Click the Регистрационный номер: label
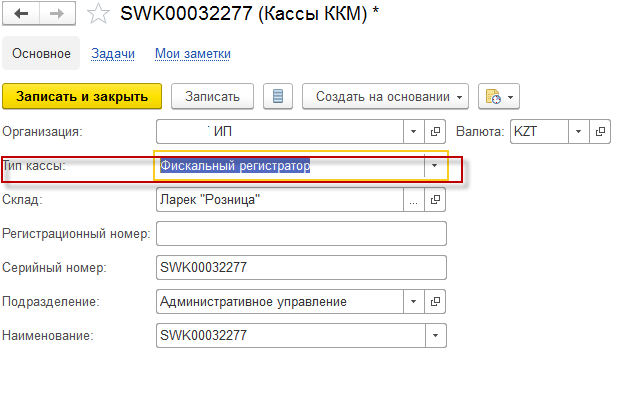This screenshot has width=639, height=396. 76,233
